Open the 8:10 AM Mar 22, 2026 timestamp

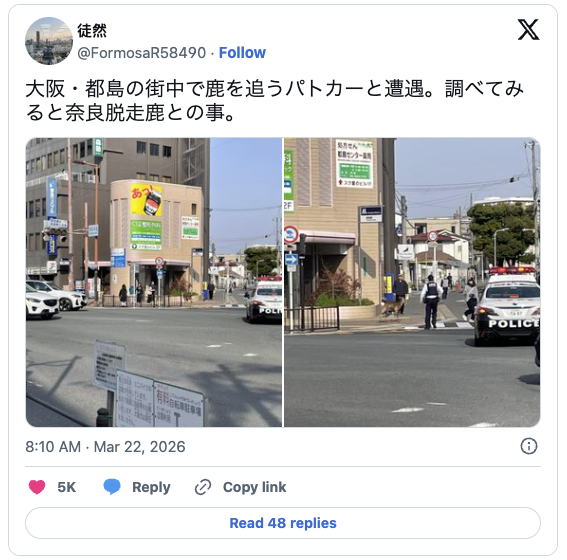click(105, 447)
